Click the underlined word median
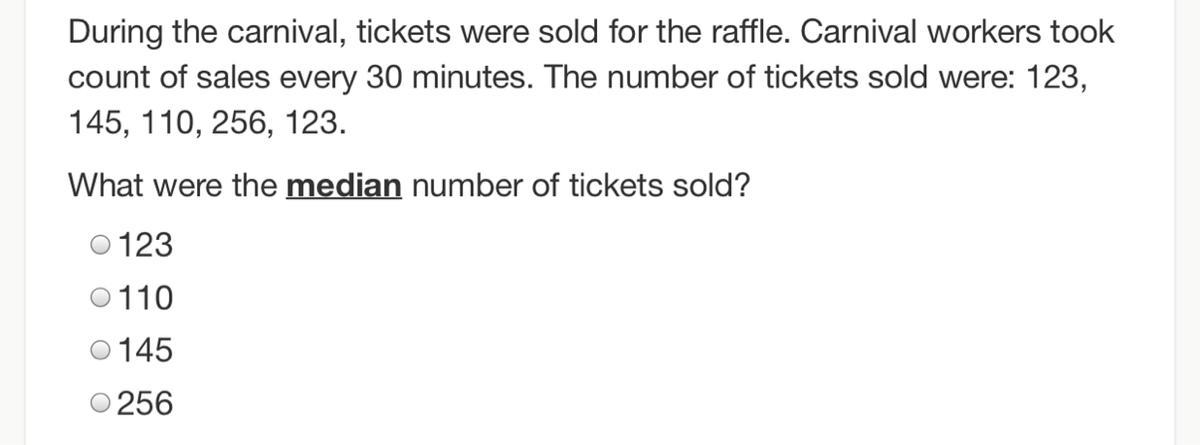The image size is (1200, 445). click(344, 186)
